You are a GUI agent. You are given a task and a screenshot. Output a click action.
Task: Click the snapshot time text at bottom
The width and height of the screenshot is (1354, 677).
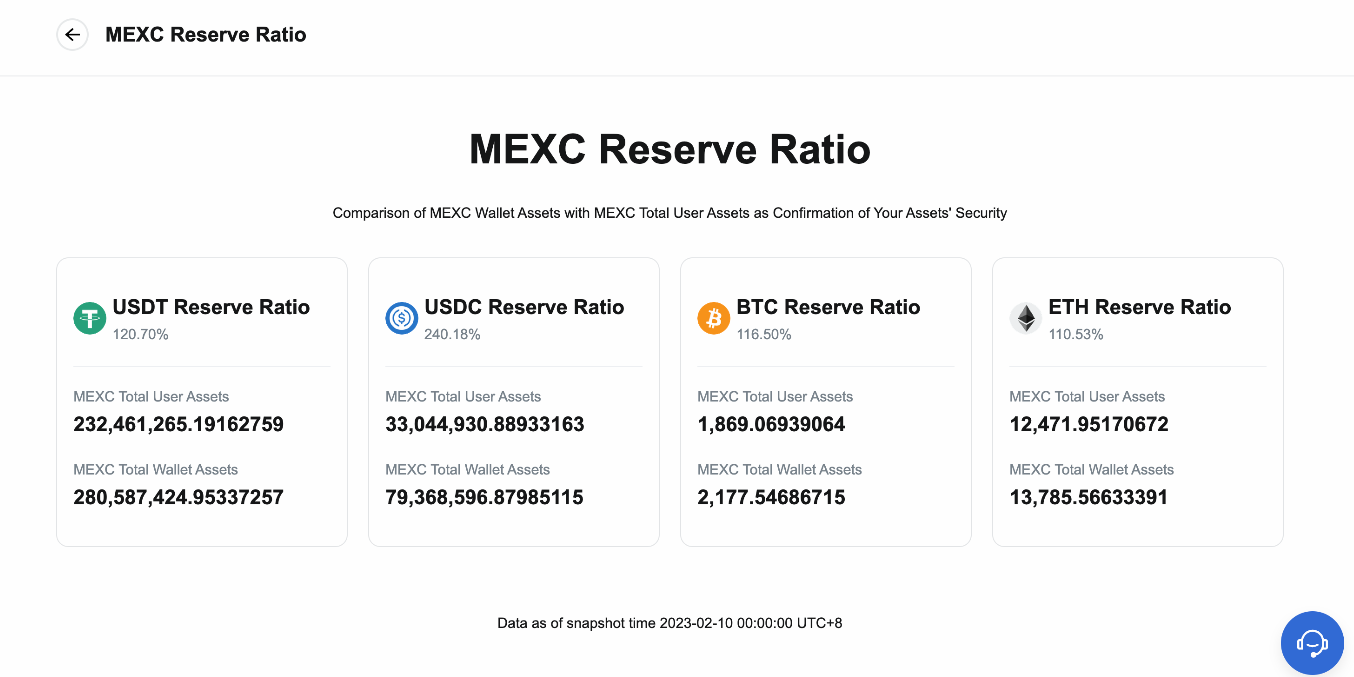pyautogui.click(x=670, y=623)
